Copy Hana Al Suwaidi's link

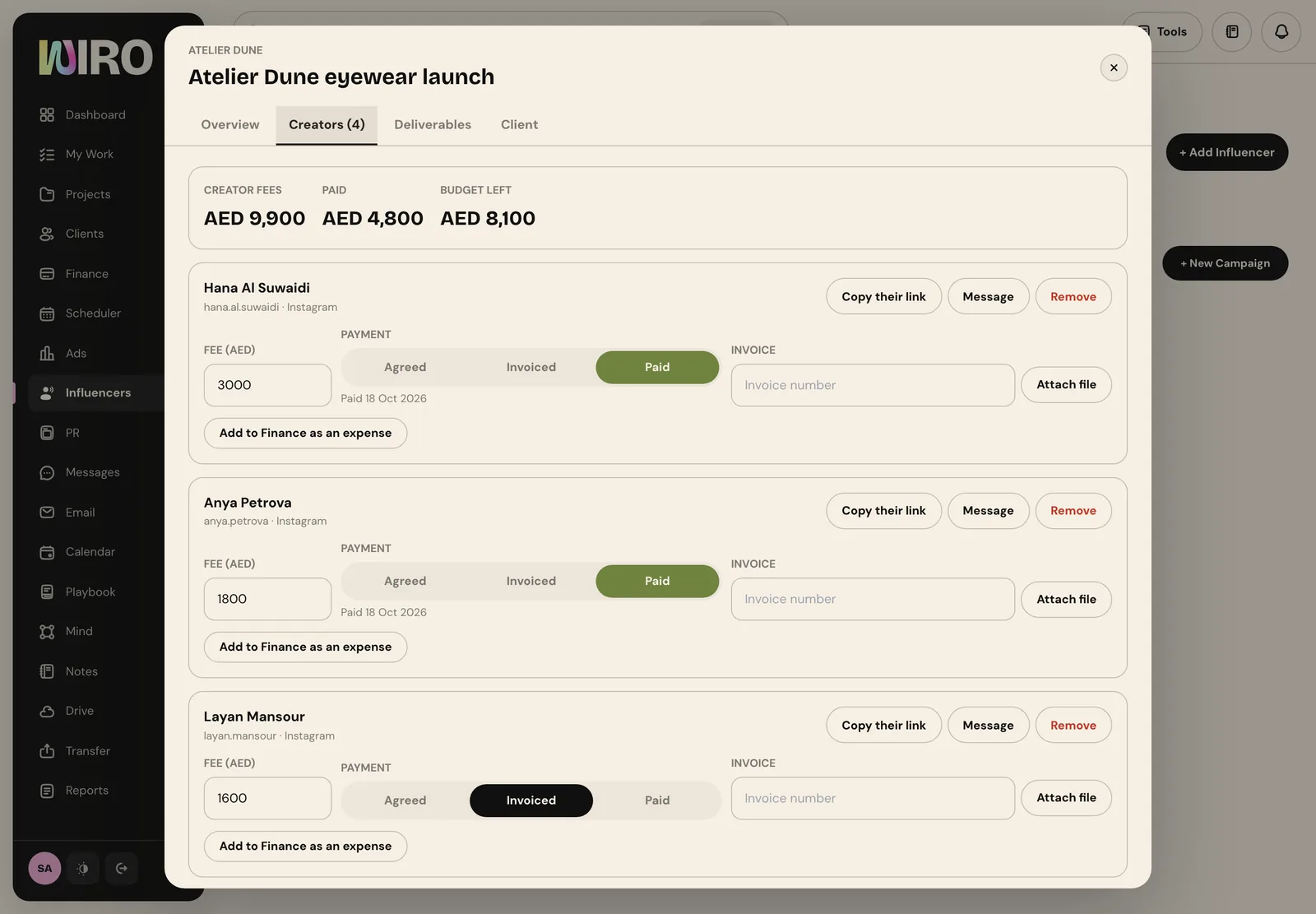pyautogui.click(x=883, y=296)
